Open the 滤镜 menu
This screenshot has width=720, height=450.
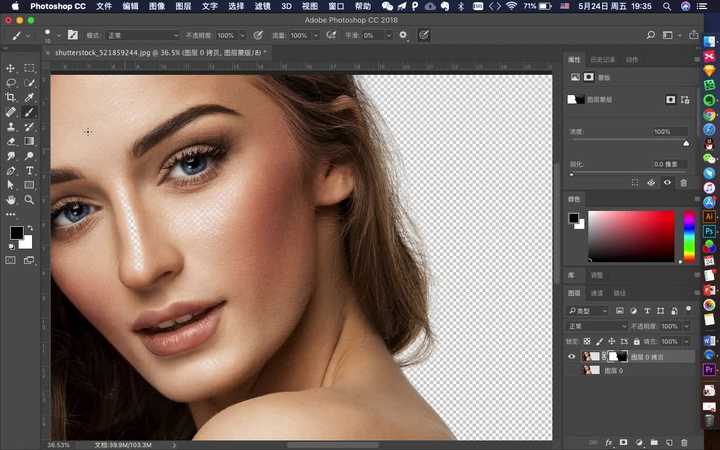tap(263, 6)
